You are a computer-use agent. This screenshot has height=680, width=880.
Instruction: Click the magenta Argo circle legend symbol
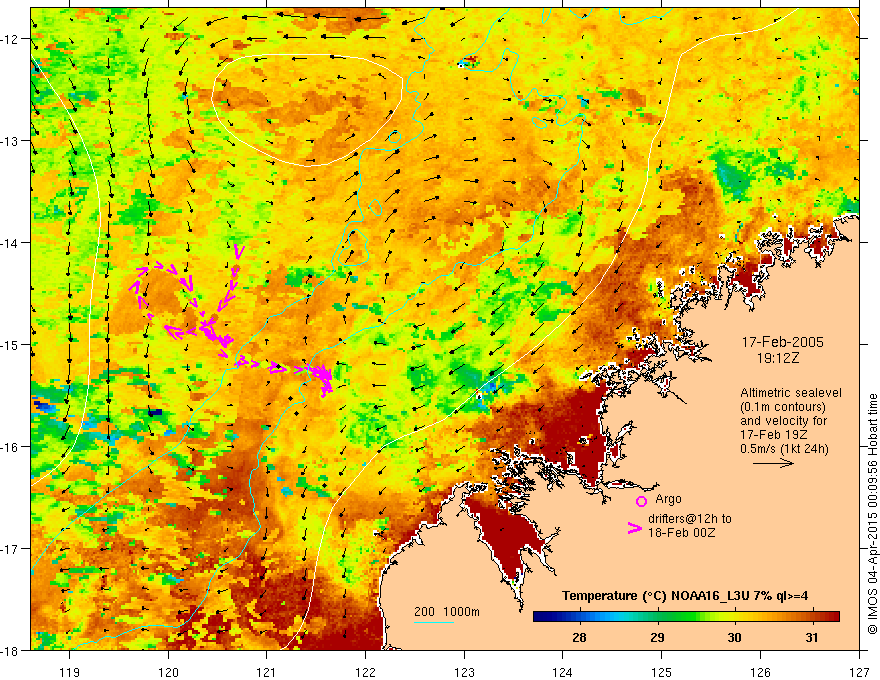pyautogui.click(x=641, y=501)
